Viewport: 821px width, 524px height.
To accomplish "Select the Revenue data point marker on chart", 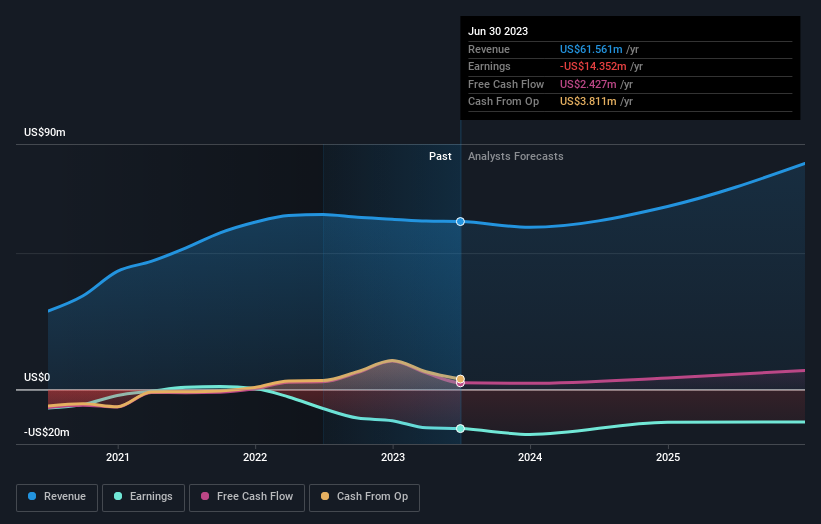I will [460, 221].
